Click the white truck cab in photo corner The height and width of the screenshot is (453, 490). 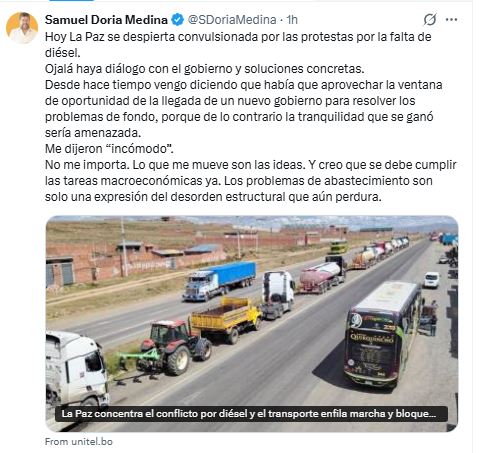pyautogui.click(x=77, y=368)
